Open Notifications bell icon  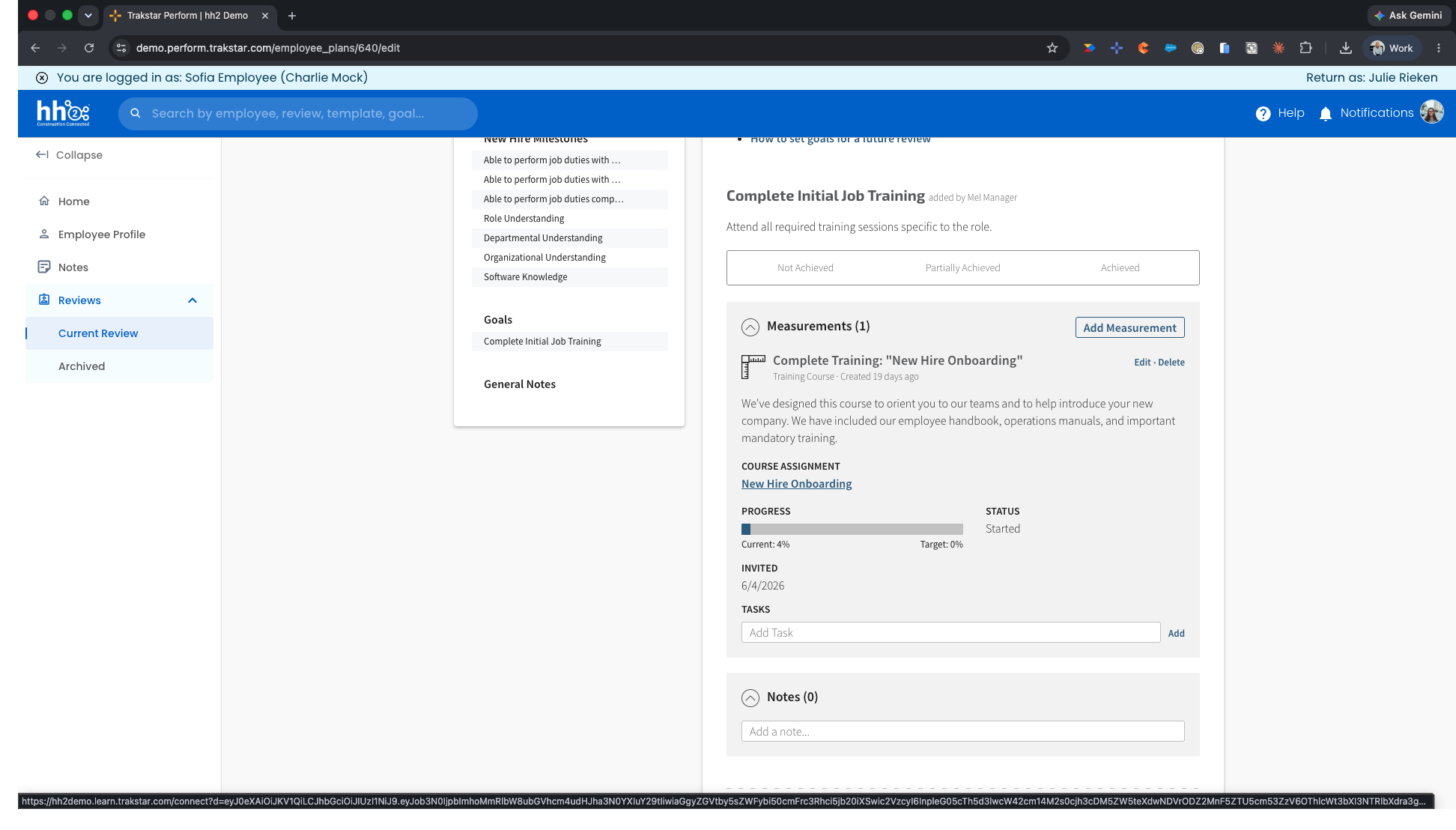(1326, 113)
